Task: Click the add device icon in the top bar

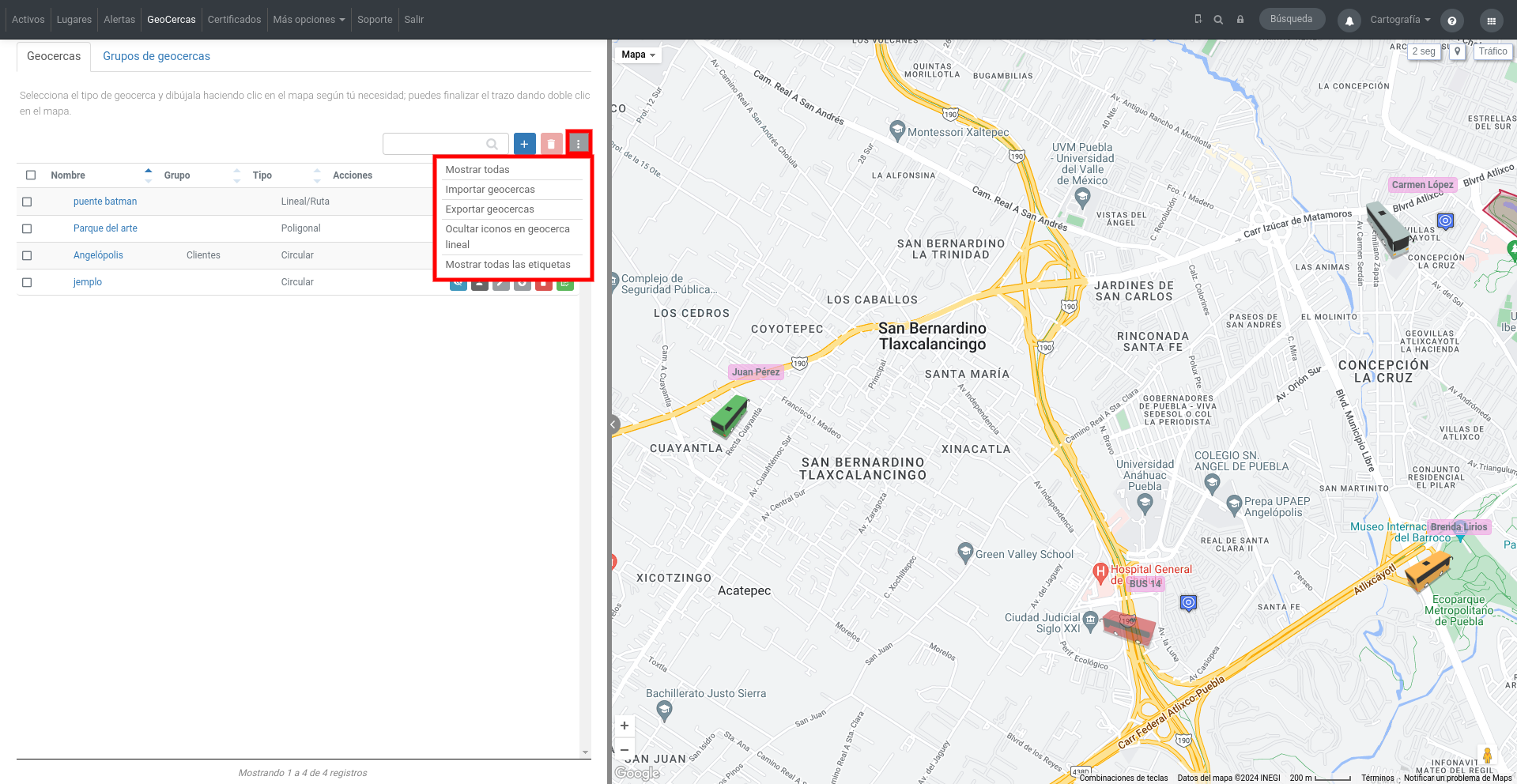Action: pos(1198,19)
